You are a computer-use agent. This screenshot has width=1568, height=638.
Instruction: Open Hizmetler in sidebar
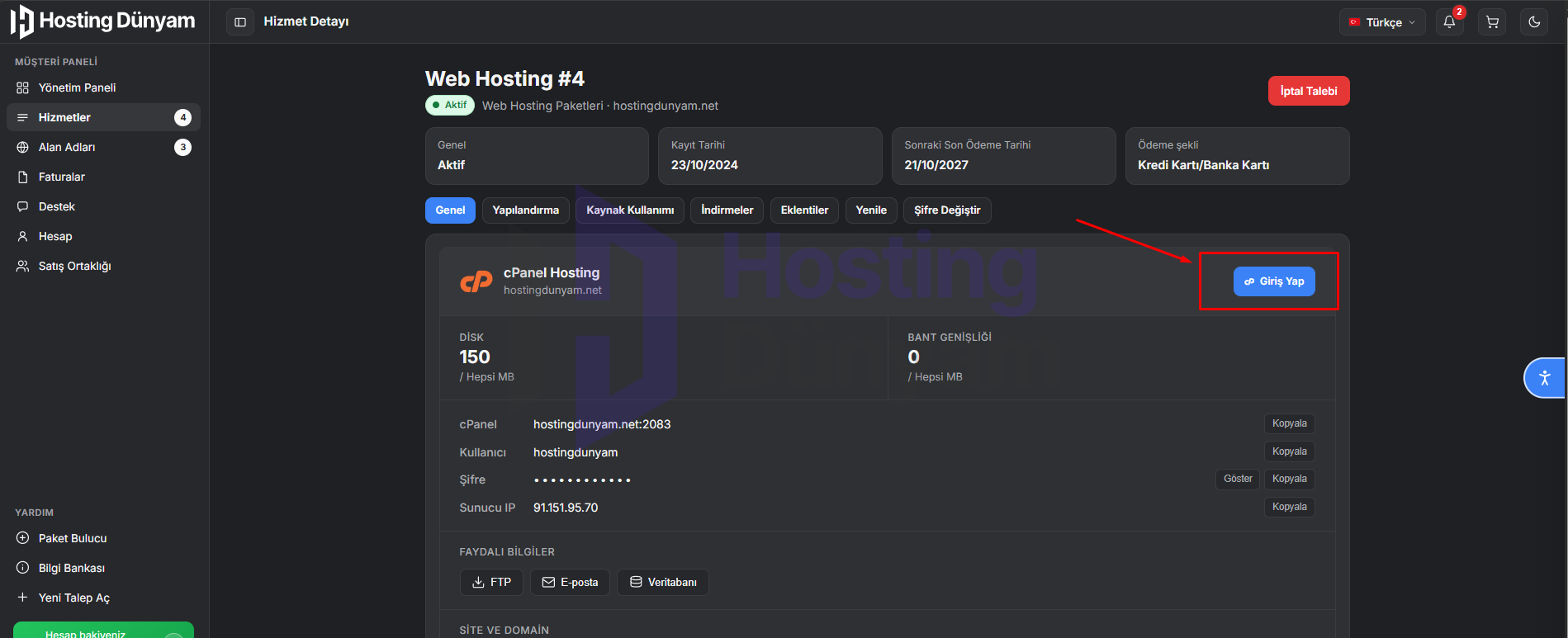(x=103, y=117)
